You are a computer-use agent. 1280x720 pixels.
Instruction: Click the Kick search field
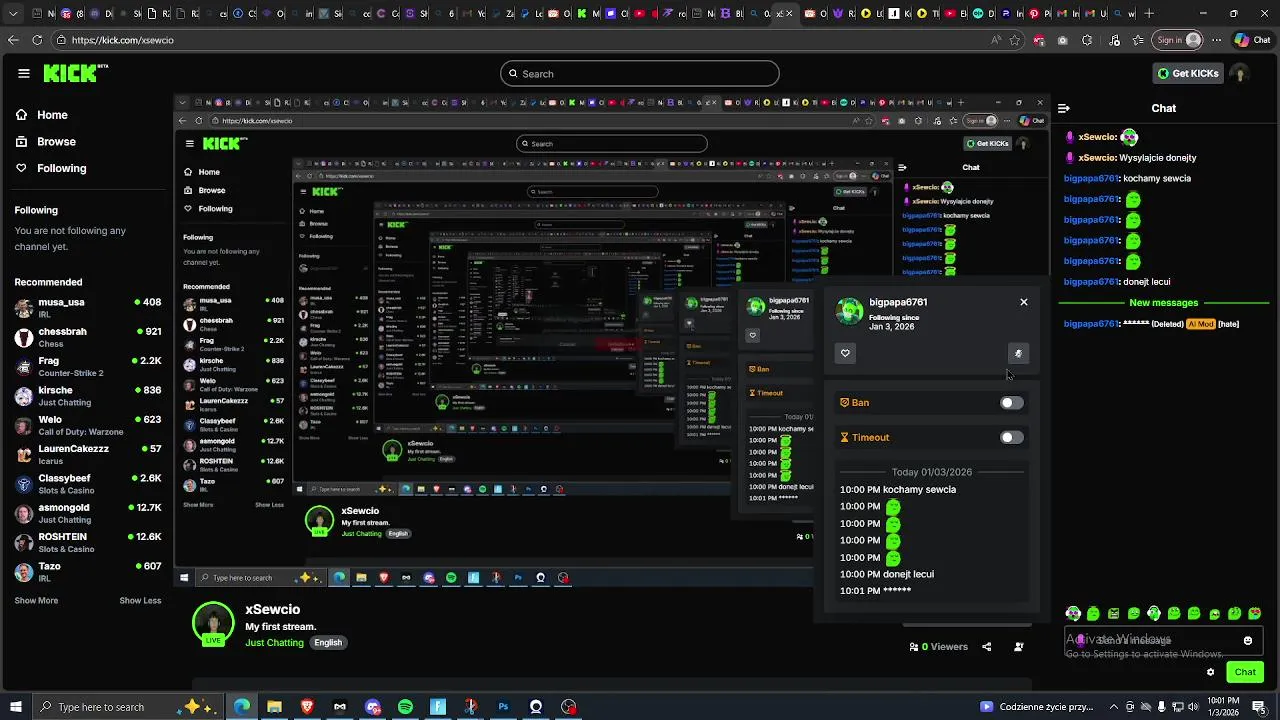[x=640, y=74]
